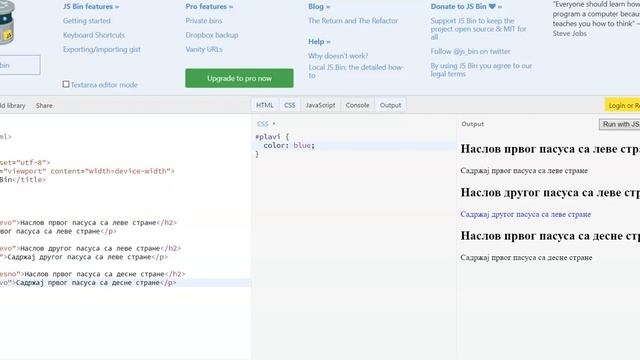Image resolution: width=640 pixels, height=360 pixels.
Task: Open The Return and The Refactor post
Action: tap(353, 21)
